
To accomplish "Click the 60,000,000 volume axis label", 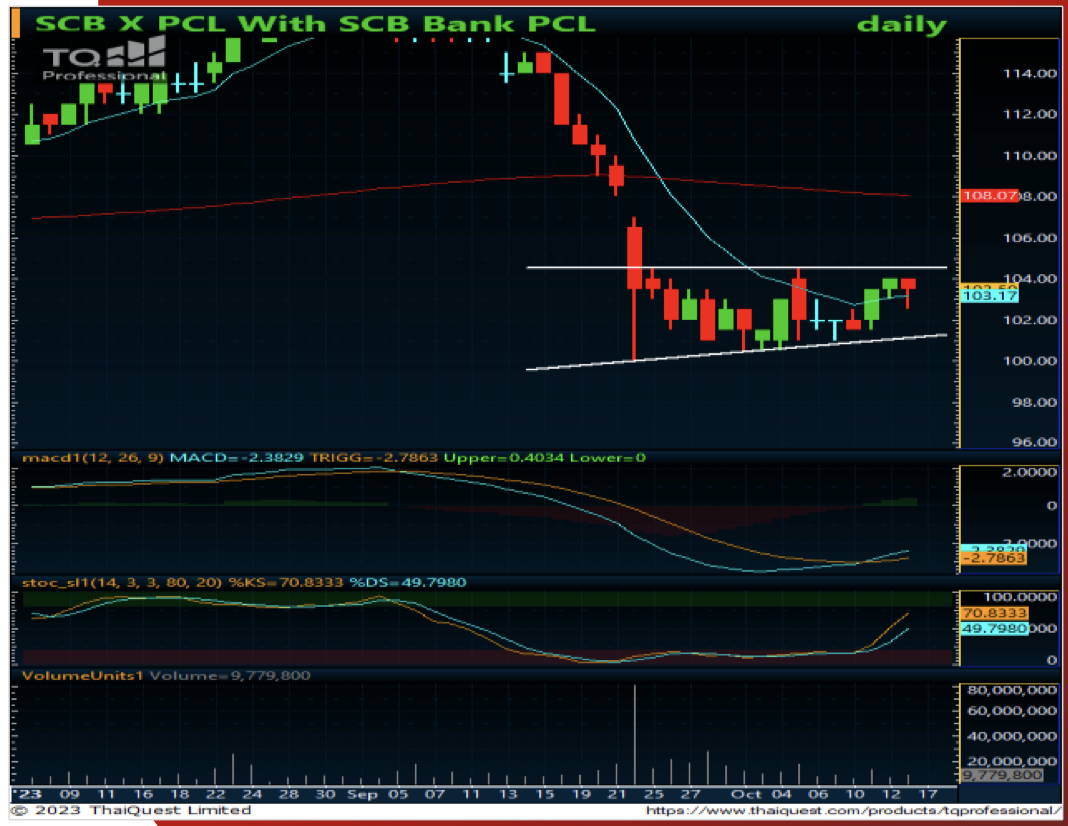I will 1011,711.
